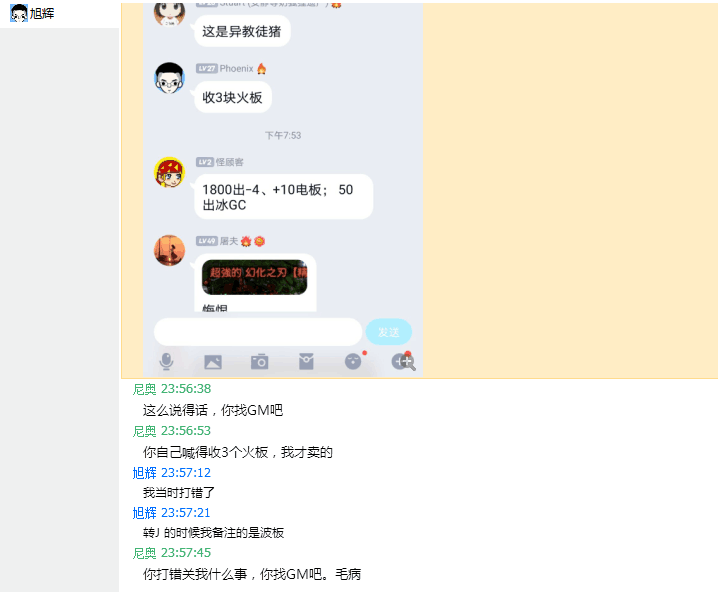Click the 这是异教徒猪 message bubble
The image size is (718, 592).
[242, 31]
